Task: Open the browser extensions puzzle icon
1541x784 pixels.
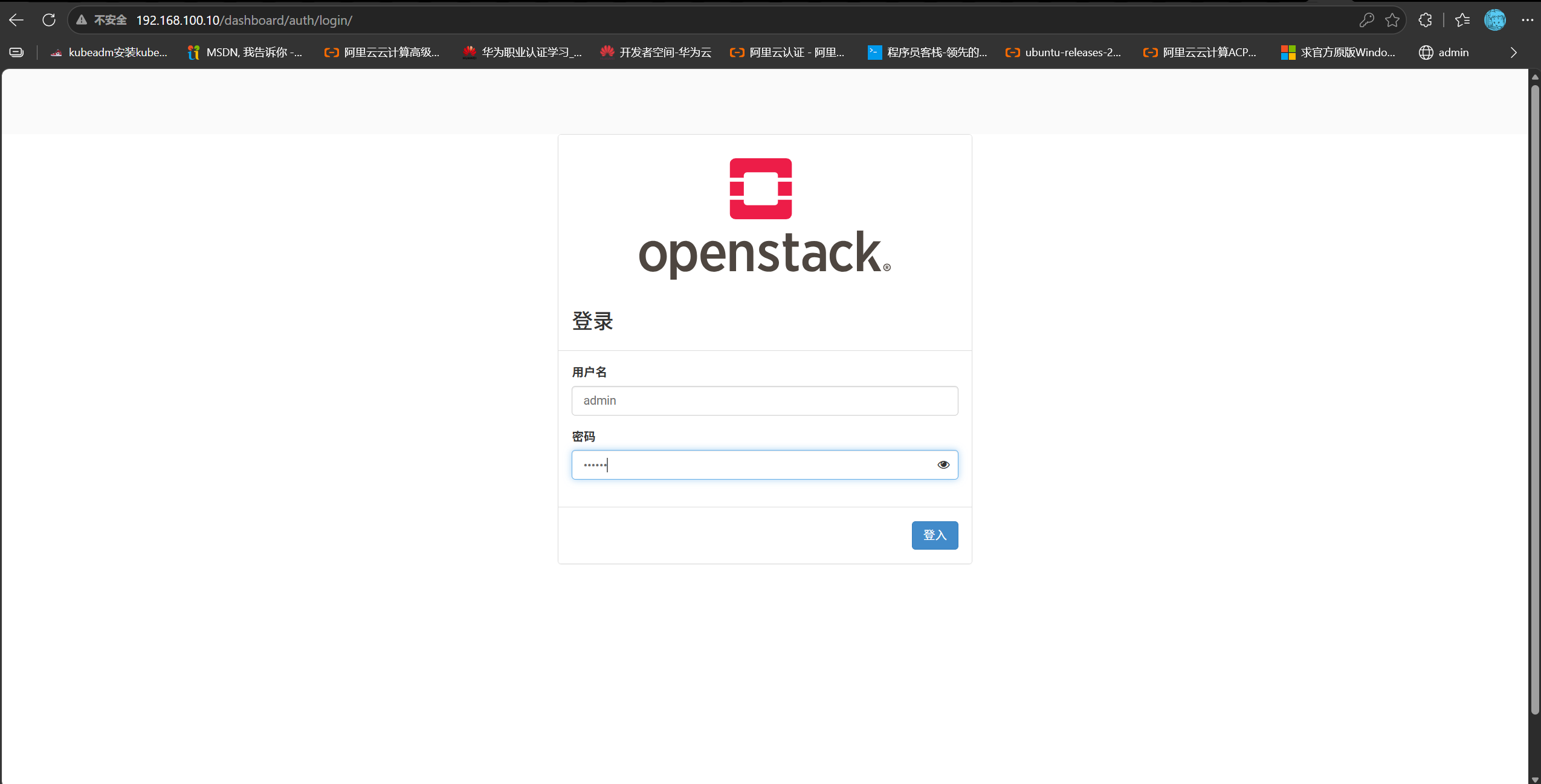Action: [x=1425, y=20]
